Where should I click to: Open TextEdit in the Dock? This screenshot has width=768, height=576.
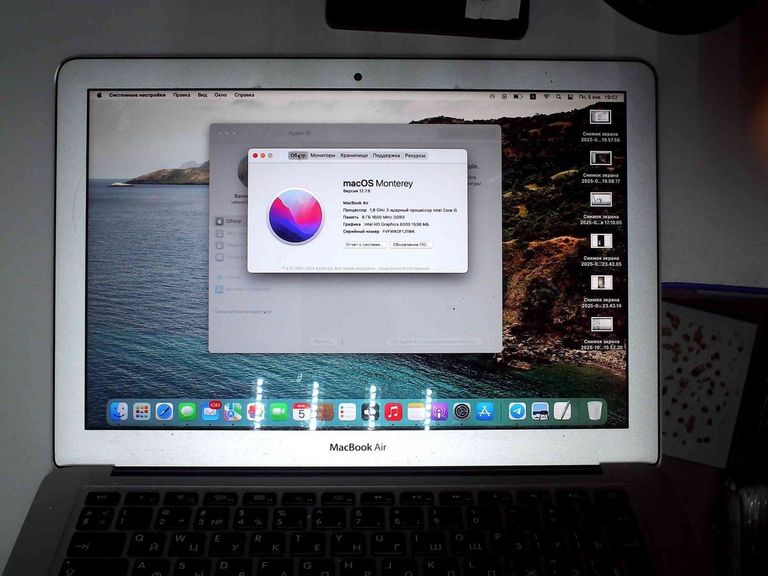click(563, 411)
